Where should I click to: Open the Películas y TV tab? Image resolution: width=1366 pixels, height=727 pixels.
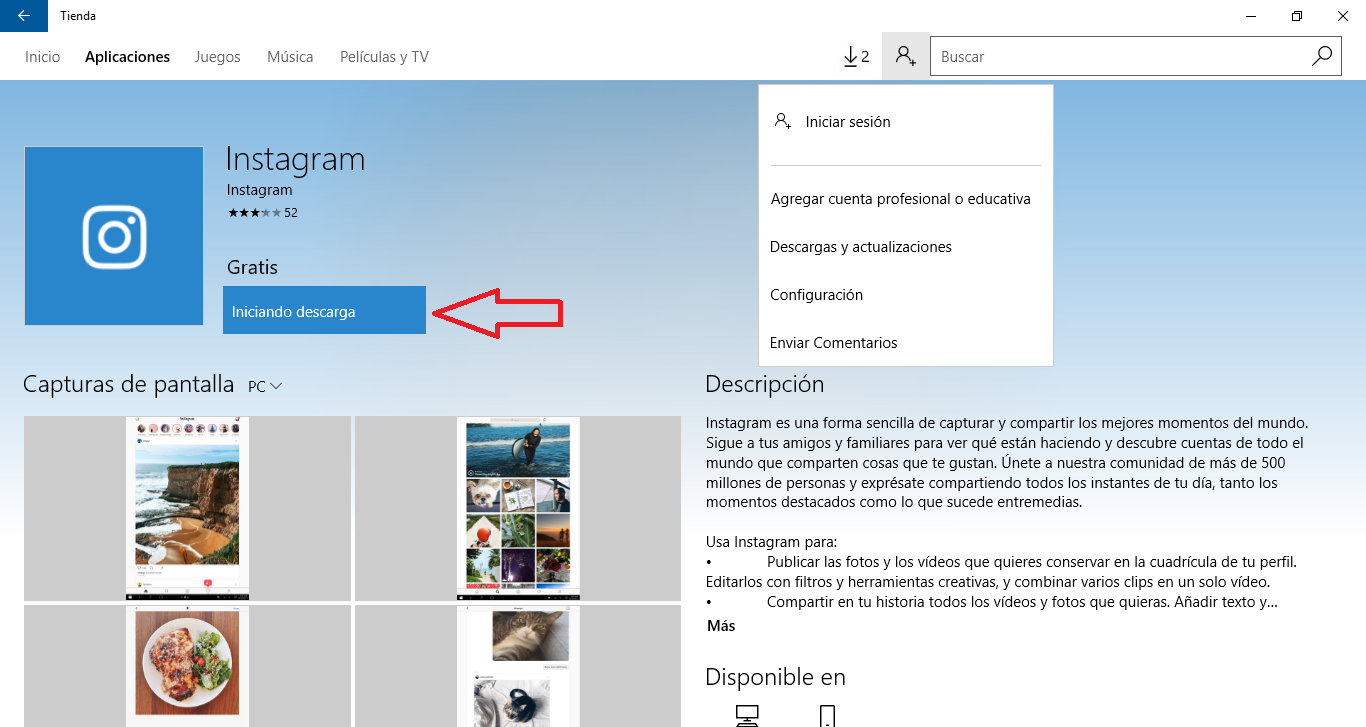(384, 57)
